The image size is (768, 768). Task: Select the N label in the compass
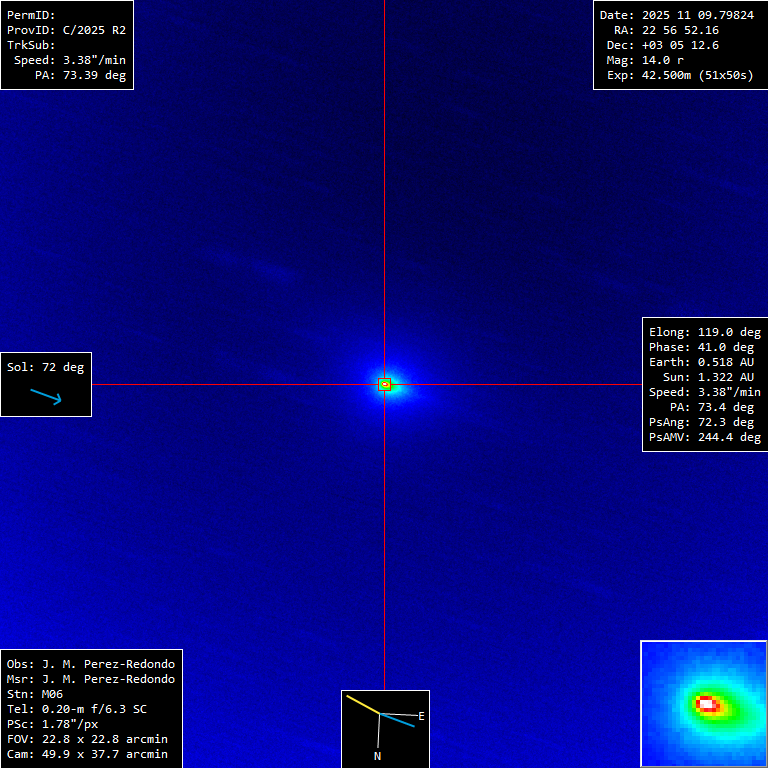[377, 756]
